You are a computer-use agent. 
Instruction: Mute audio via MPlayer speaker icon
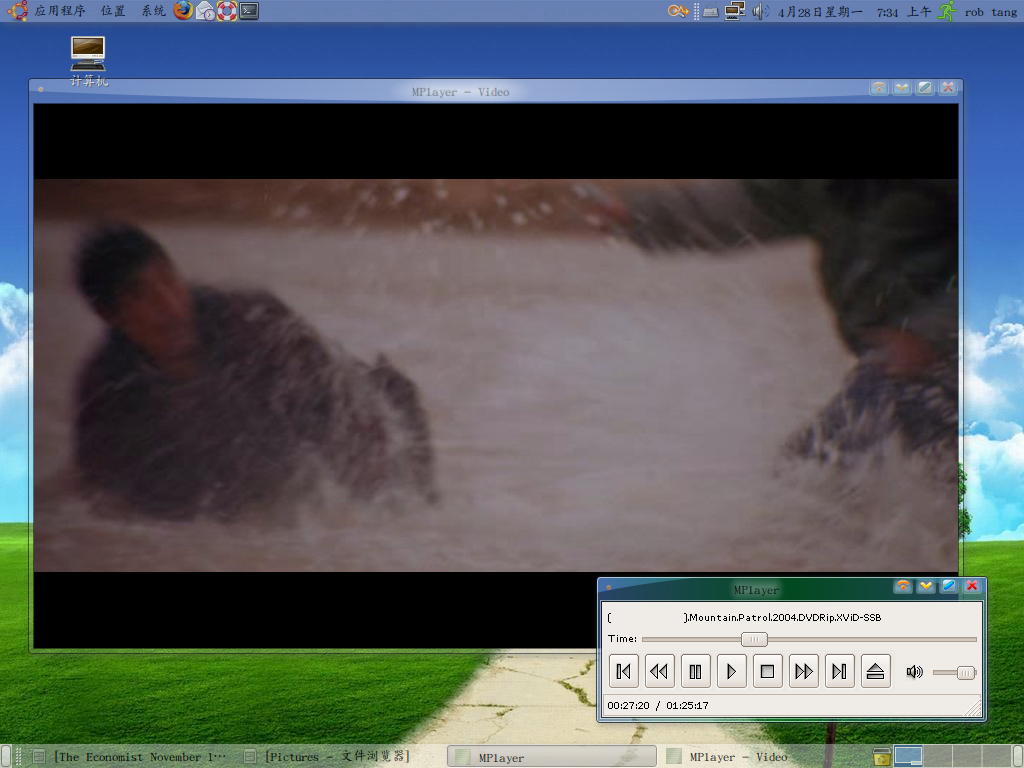(914, 672)
